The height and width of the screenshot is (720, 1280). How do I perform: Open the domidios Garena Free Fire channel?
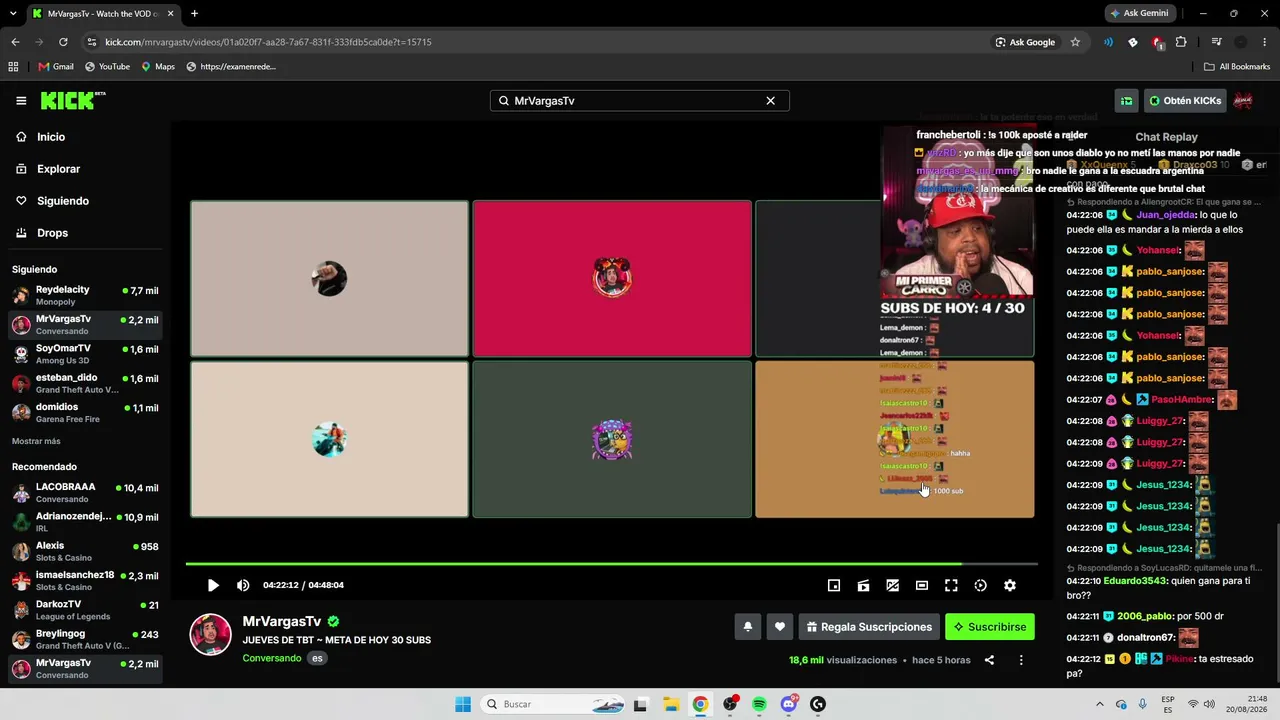click(85, 413)
